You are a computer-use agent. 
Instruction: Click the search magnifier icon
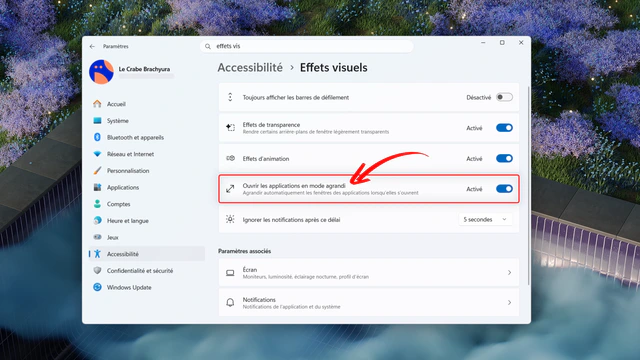[208, 47]
